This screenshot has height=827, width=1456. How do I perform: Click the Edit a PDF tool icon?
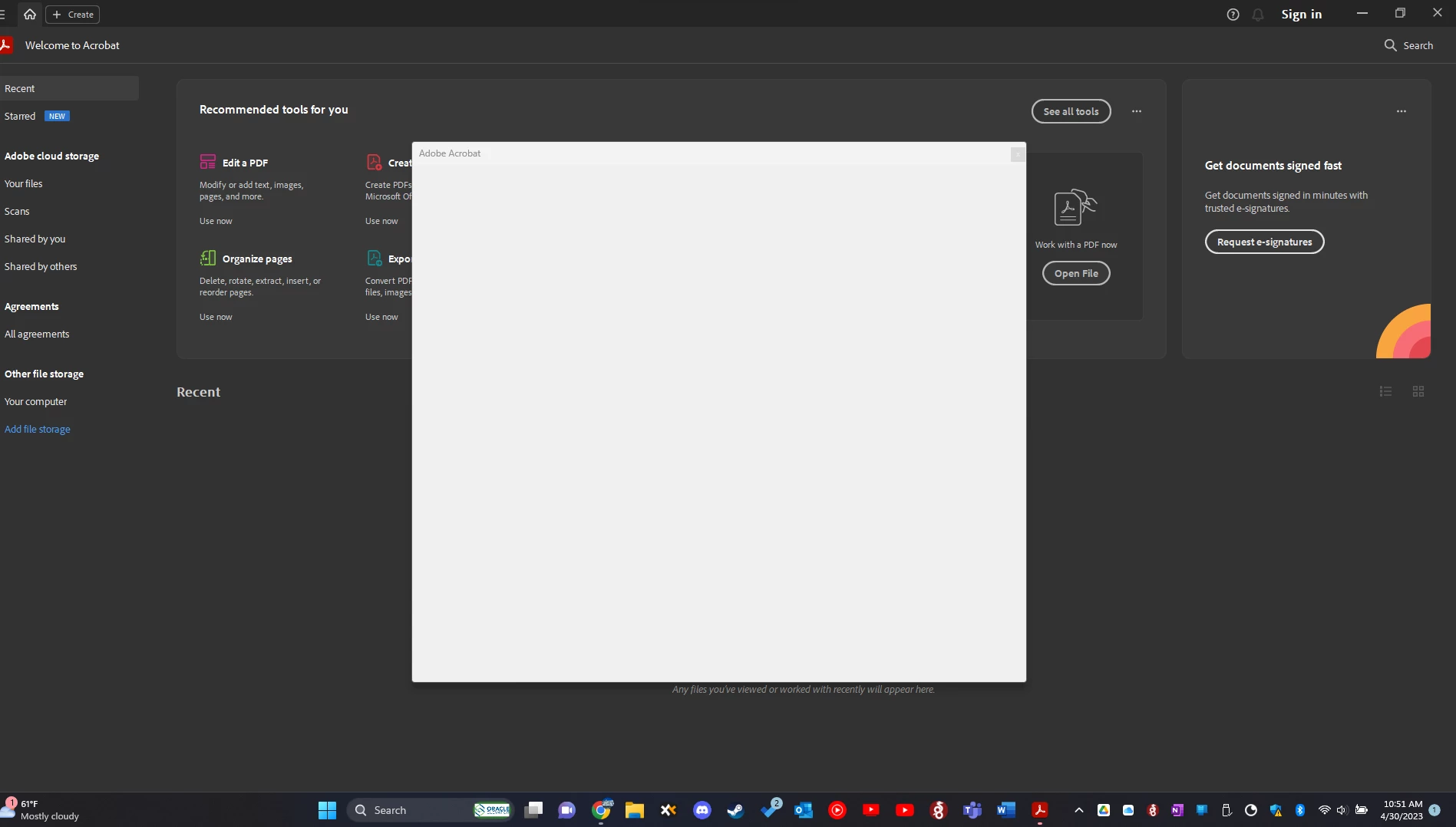tap(208, 162)
